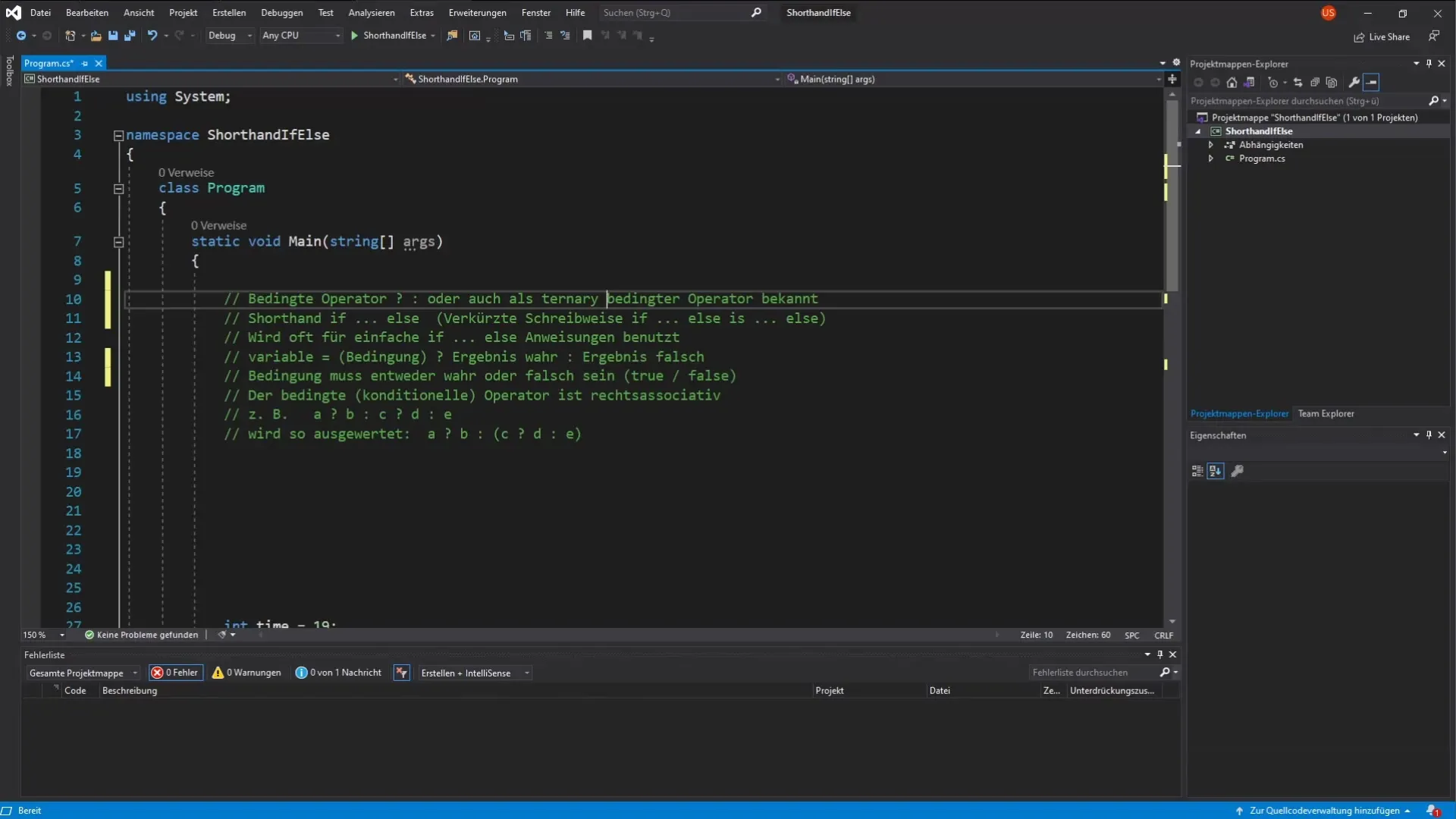Open the Analysieren menu

tap(371, 13)
